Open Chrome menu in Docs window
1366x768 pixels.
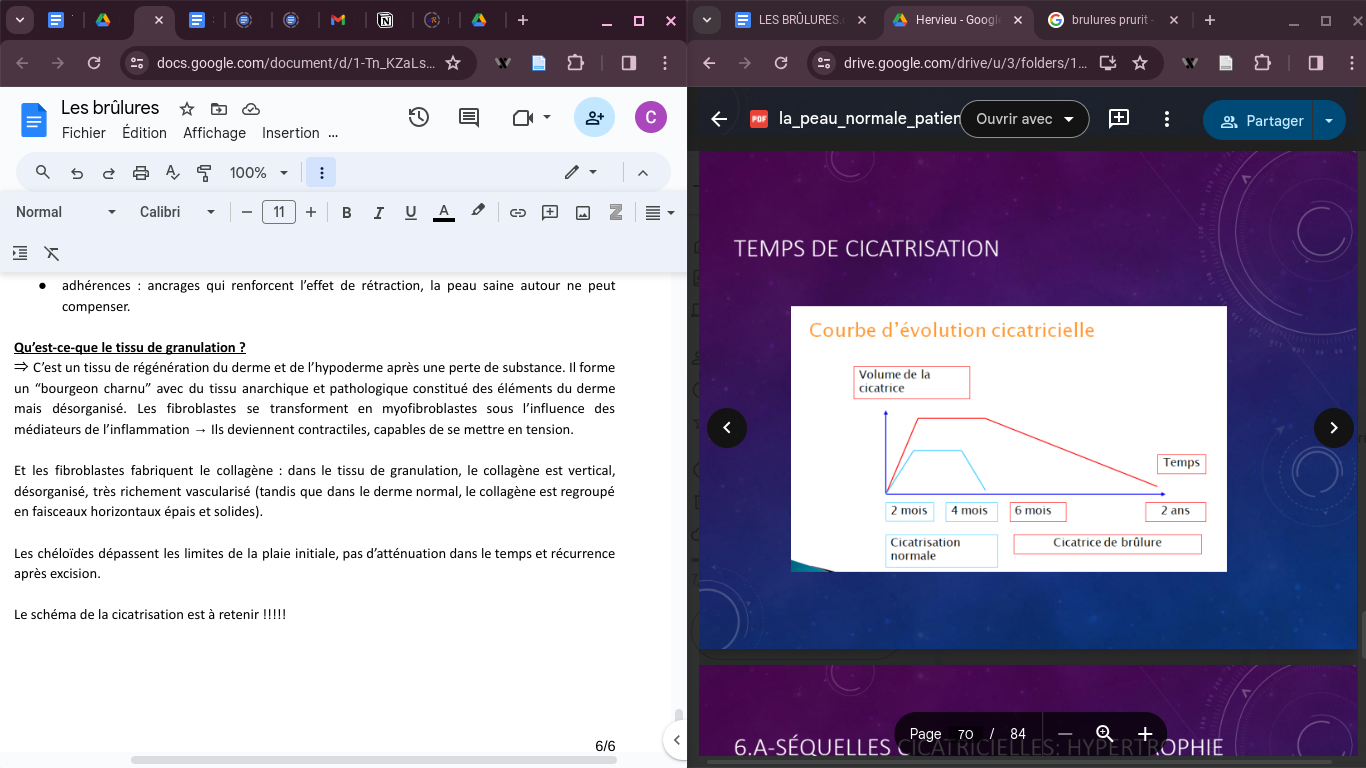coord(666,63)
